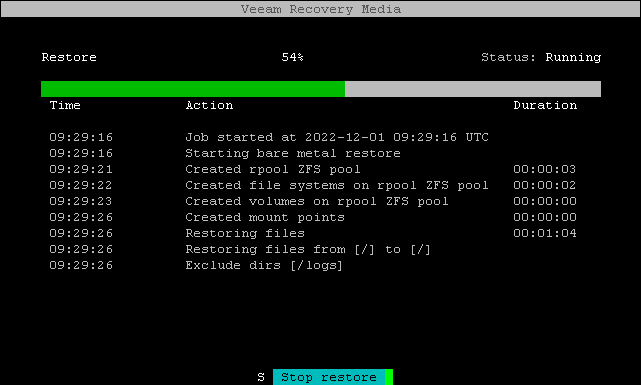
Task: Click the S hotkey label beside Stop restore
Action: (261, 377)
